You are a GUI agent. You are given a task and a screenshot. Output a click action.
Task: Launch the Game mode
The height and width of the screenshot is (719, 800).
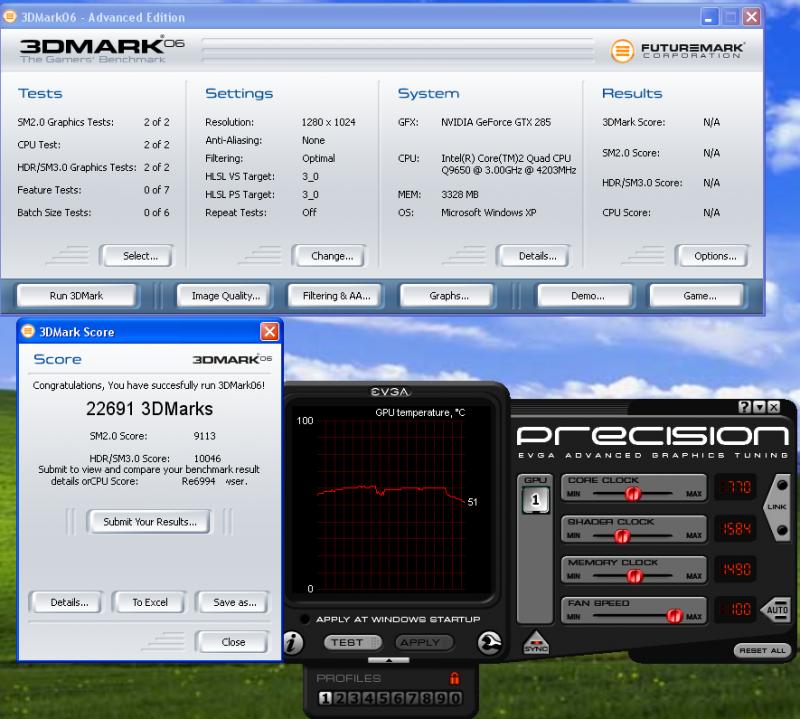(x=699, y=296)
